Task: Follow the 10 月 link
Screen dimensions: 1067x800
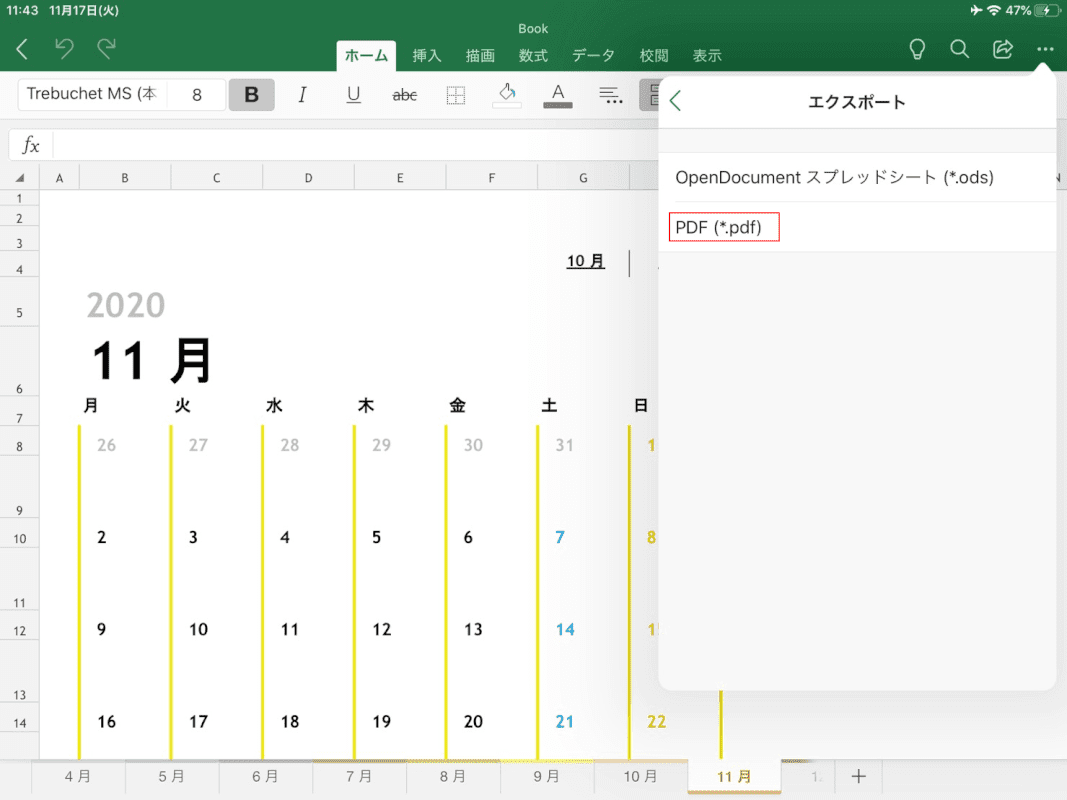Action: pyautogui.click(x=586, y=261)
